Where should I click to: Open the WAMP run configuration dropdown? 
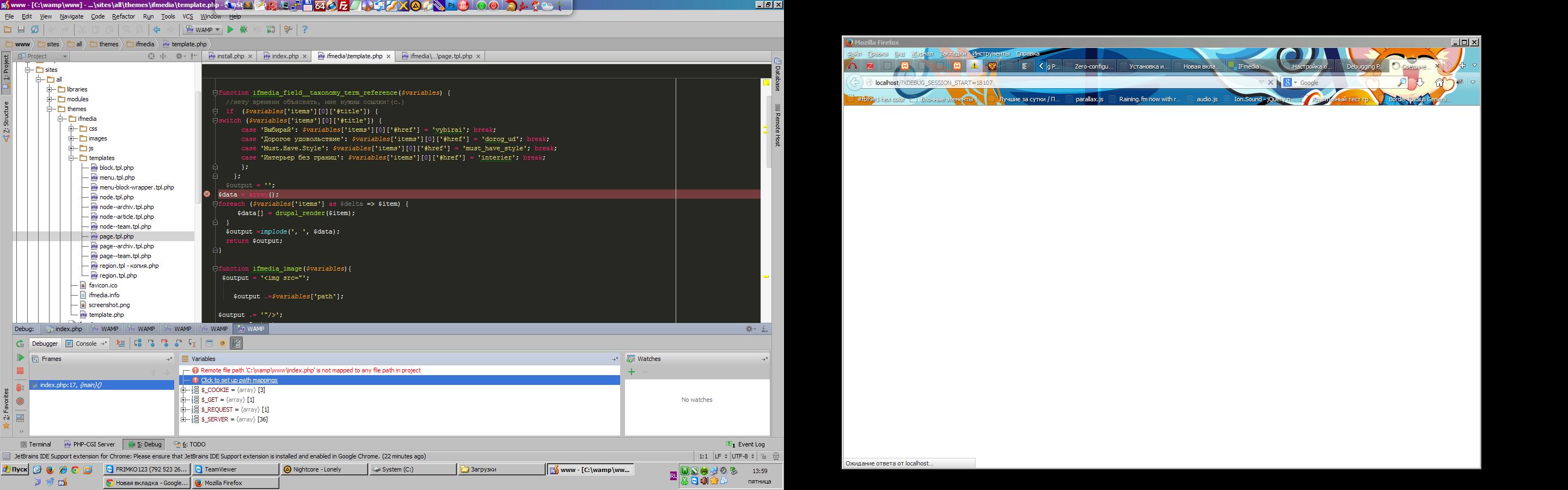(x=203, y=30)
